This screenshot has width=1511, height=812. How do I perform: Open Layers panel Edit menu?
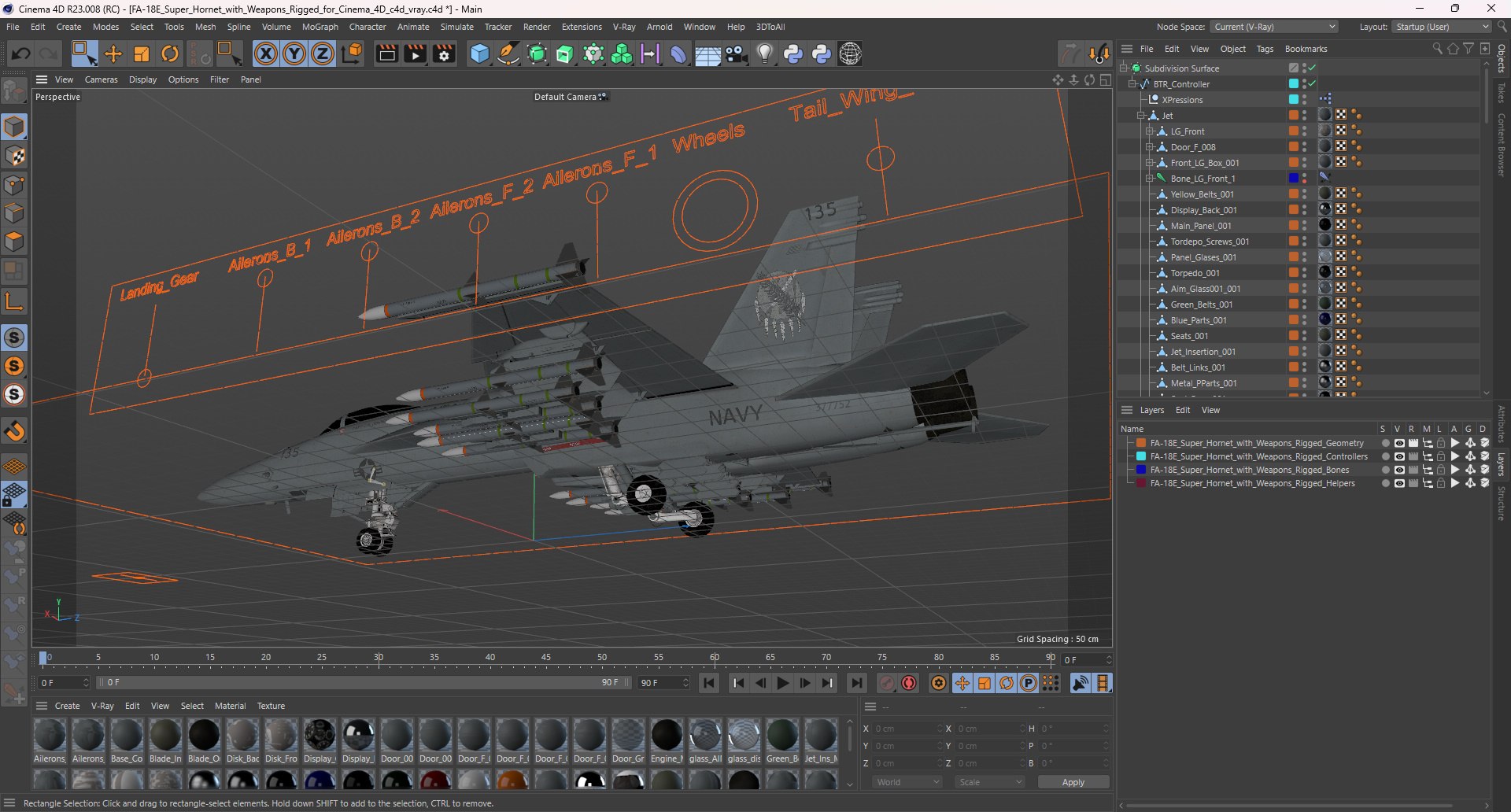(x=1182, y=410)
